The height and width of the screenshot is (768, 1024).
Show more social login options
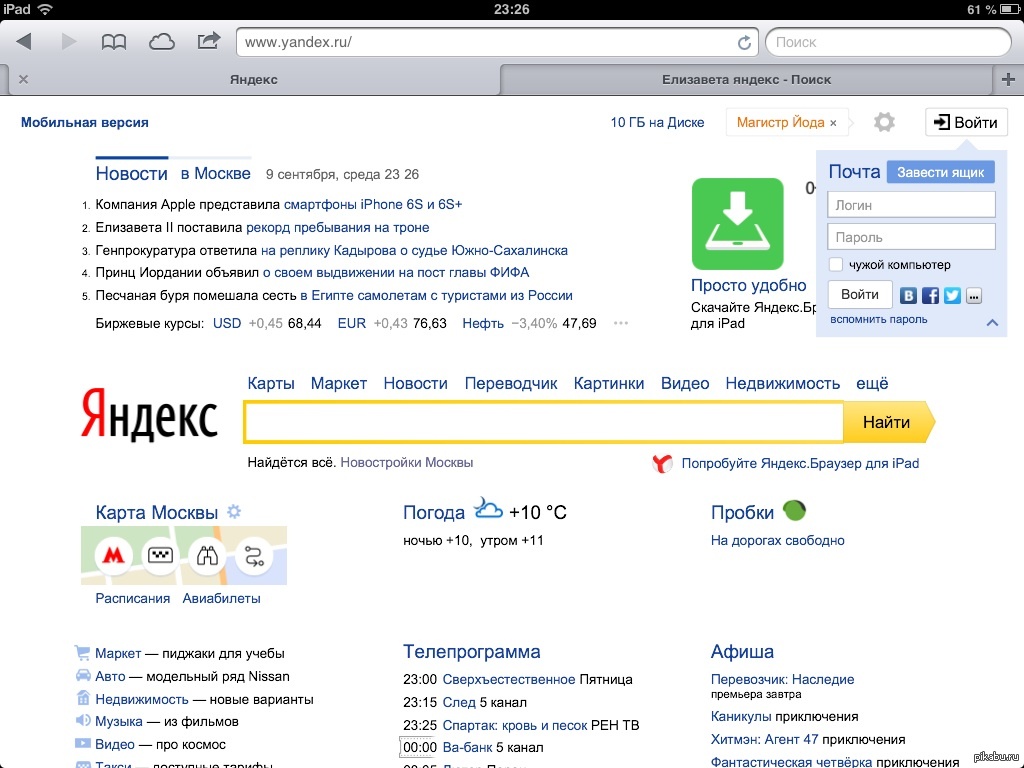974,296
